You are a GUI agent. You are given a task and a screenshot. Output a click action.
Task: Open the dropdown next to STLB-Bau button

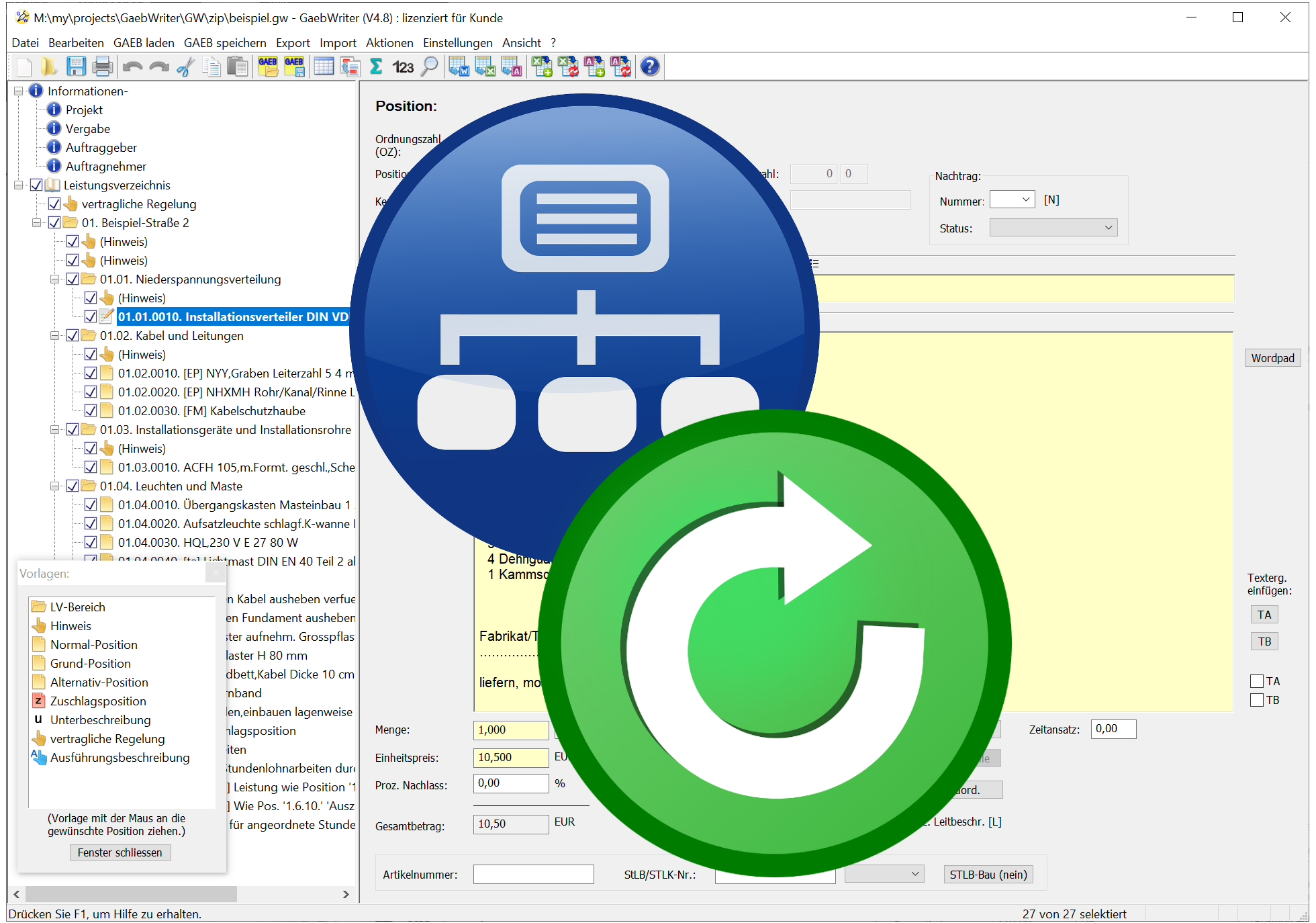pyautogui.click(x=884, y=874)
